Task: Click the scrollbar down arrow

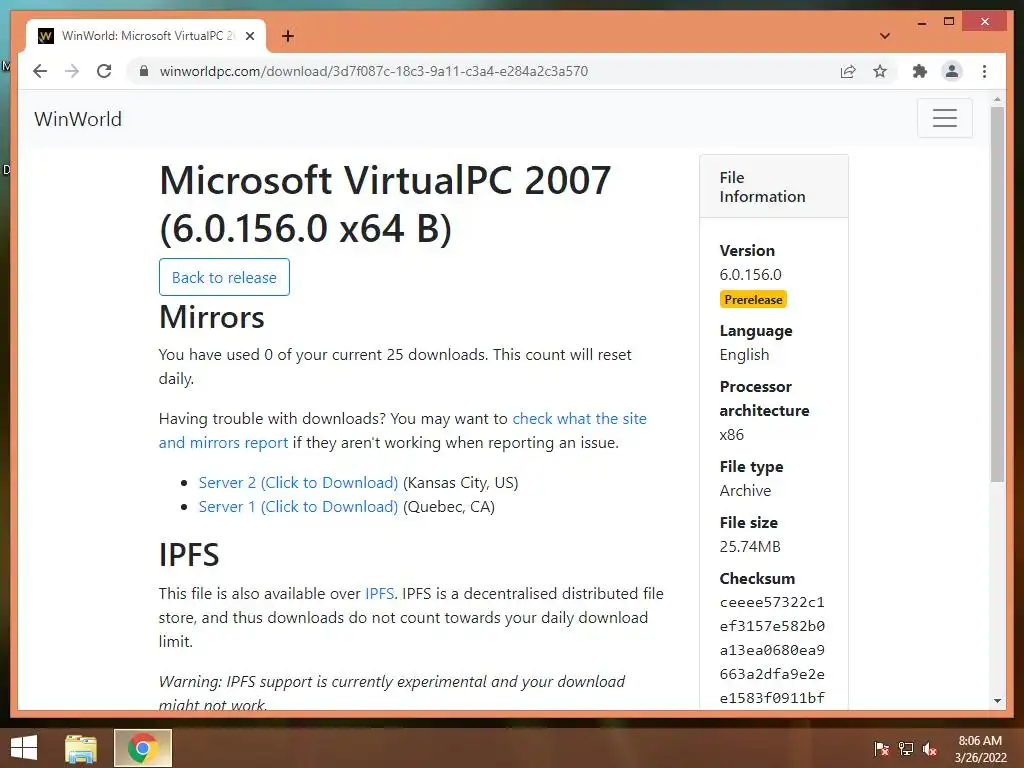Action: point(997,701)
